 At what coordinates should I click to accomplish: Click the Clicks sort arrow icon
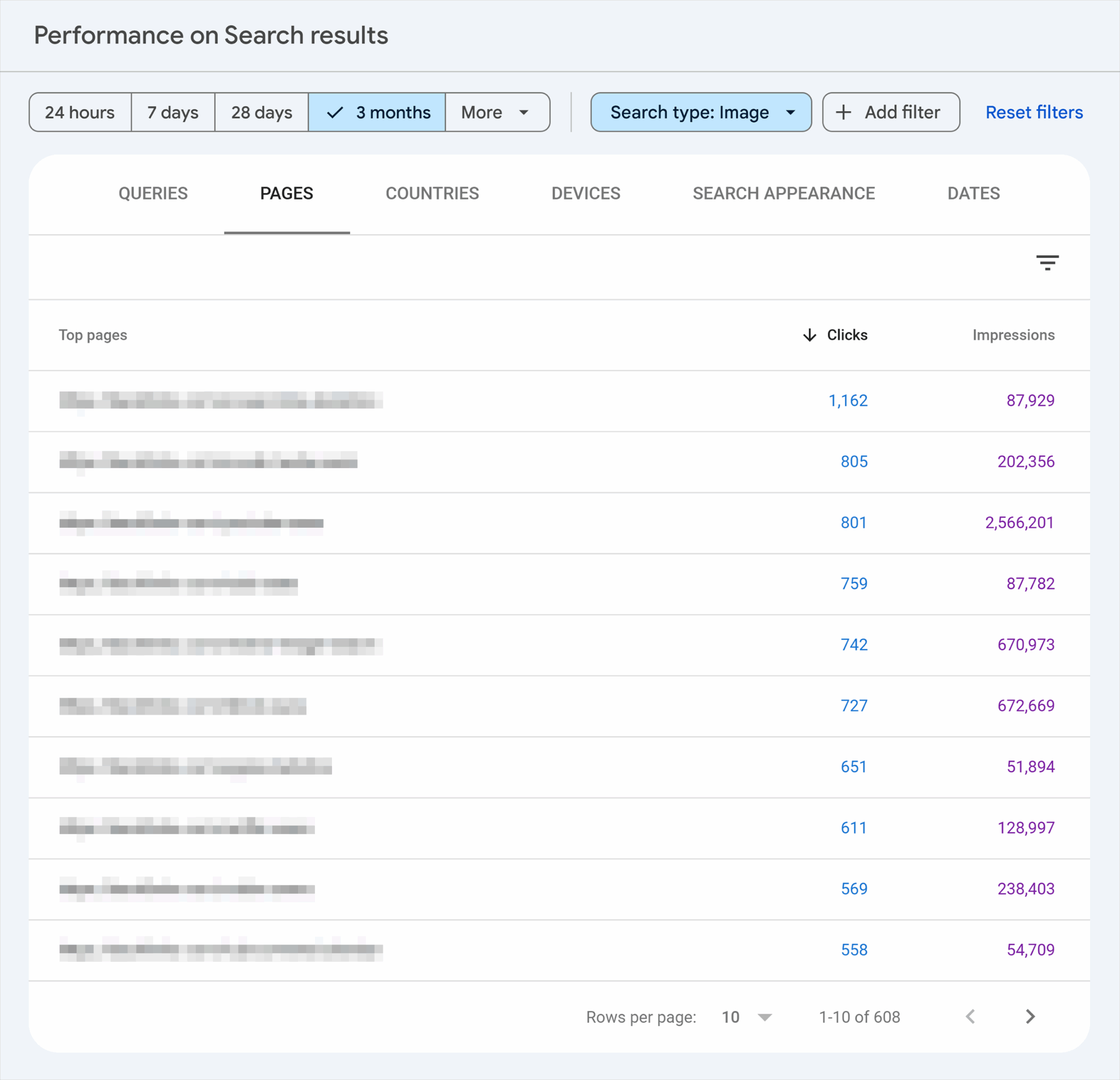[809, 335]
